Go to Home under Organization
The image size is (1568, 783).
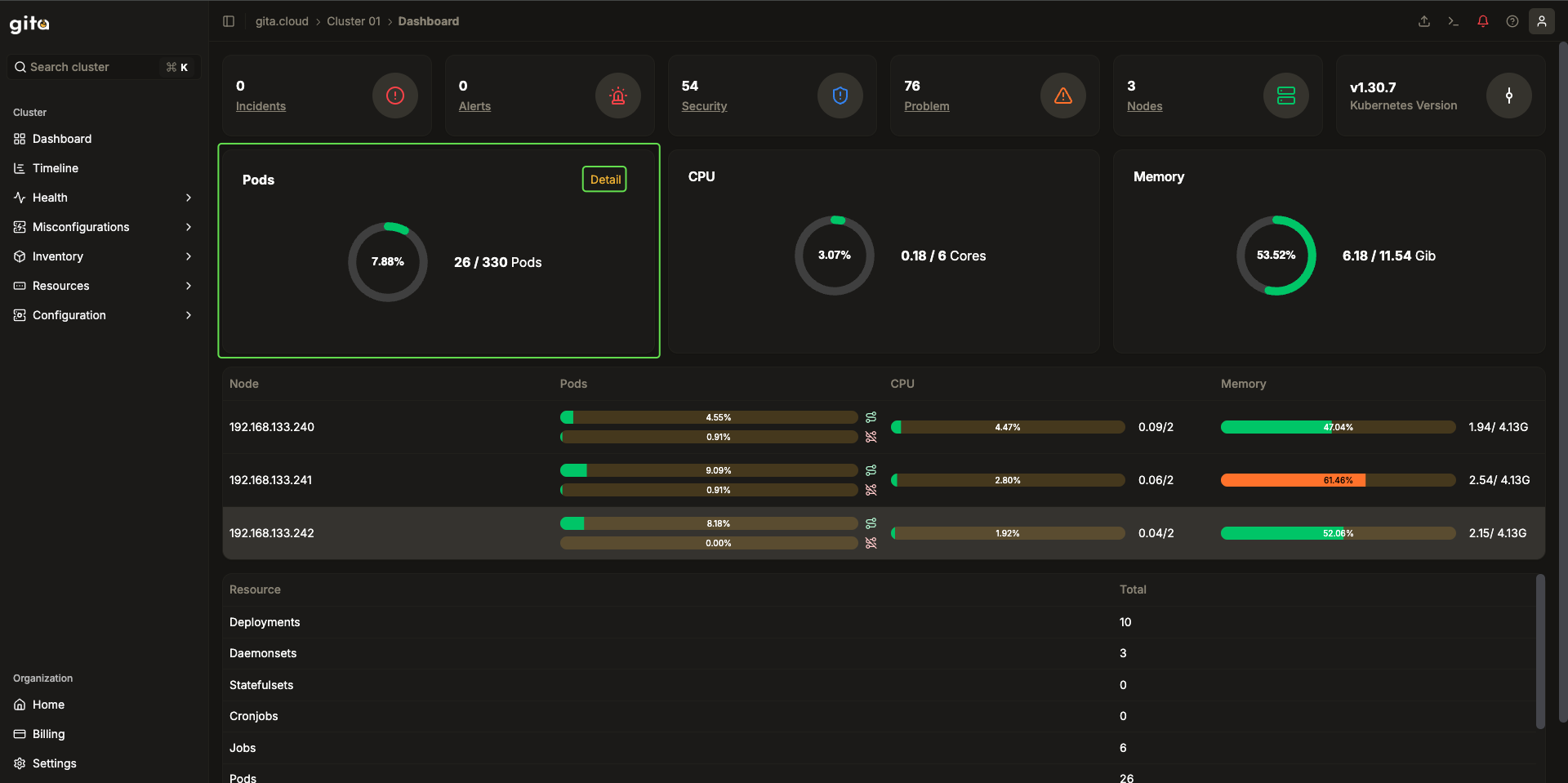click(x=104, y=705)
